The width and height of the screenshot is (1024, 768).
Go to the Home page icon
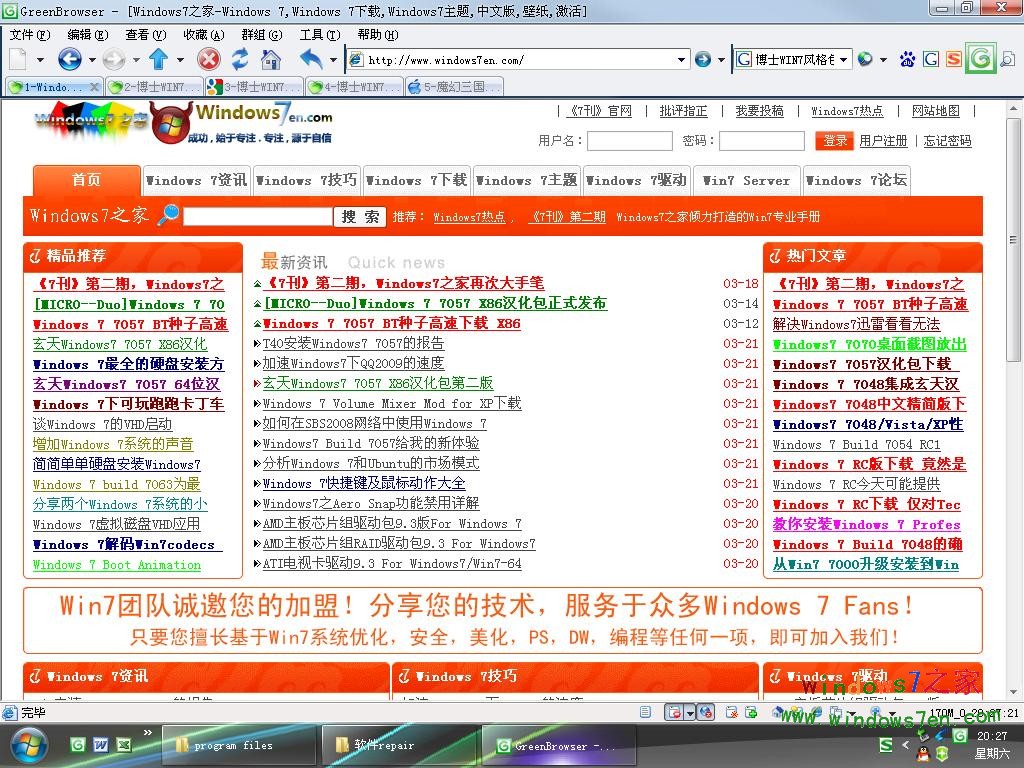tap(271, 60)
